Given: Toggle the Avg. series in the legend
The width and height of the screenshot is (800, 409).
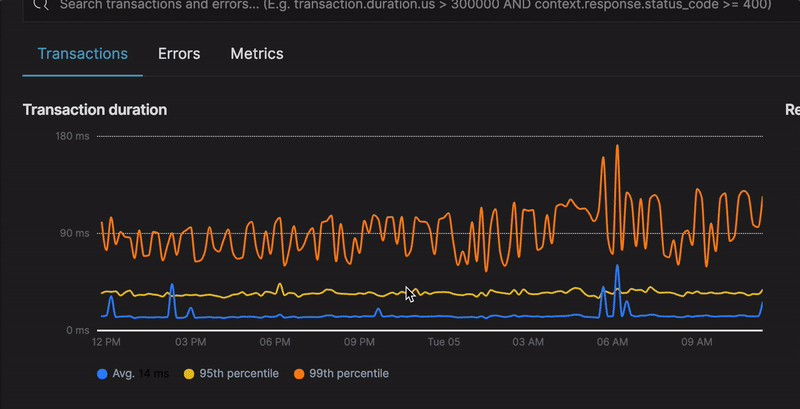Looking at the screenshot, I should coord(124,373).
